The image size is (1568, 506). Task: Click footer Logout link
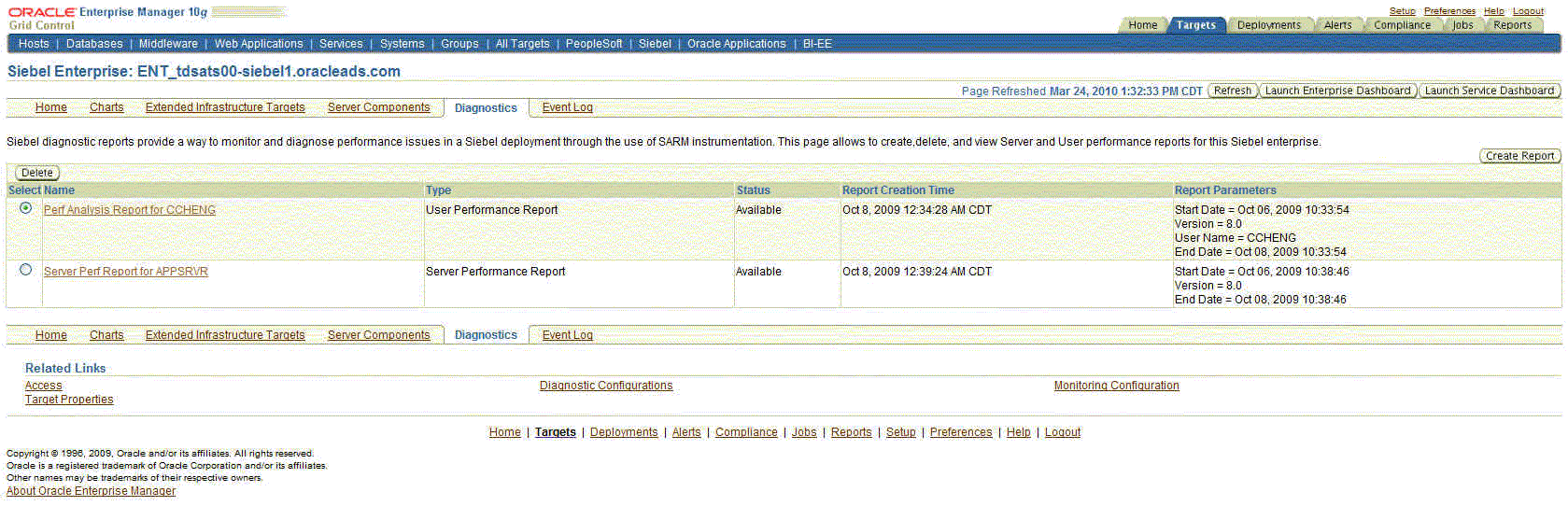1063,432
